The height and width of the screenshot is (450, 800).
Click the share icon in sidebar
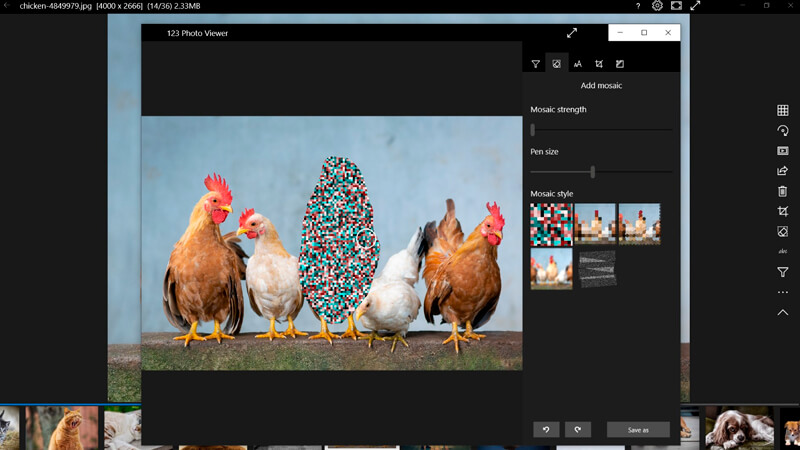[783, 171]
